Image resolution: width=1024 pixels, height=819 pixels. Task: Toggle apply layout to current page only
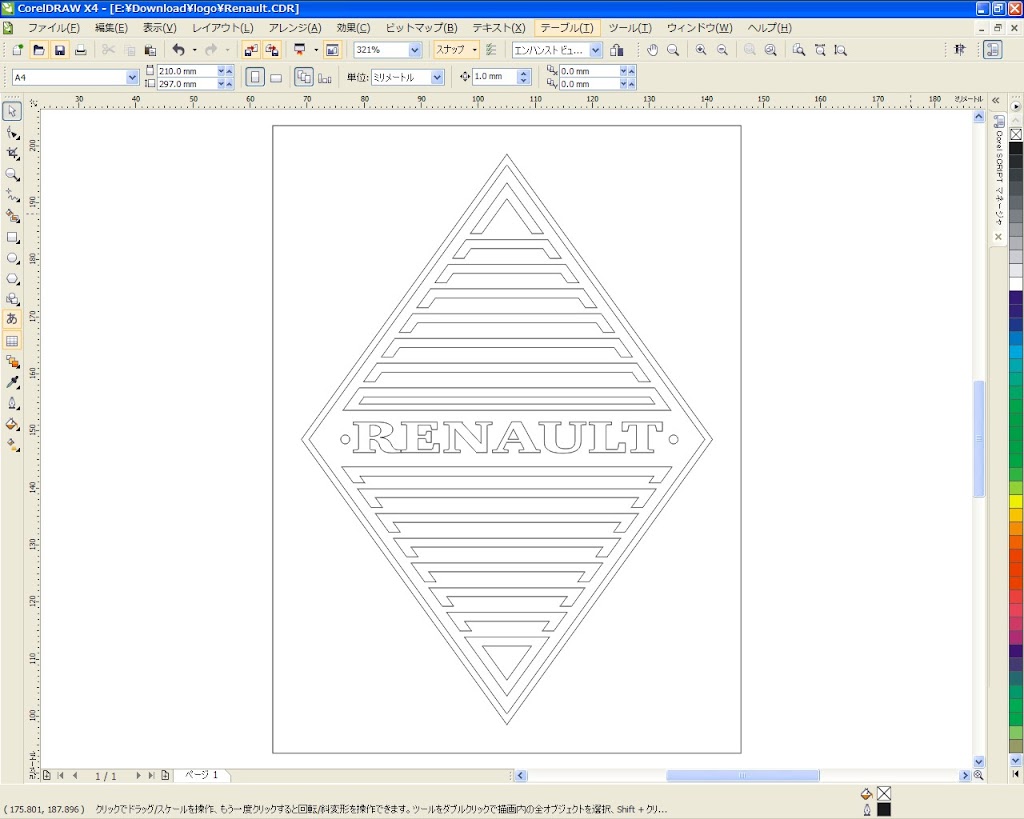tap(325, 77)
